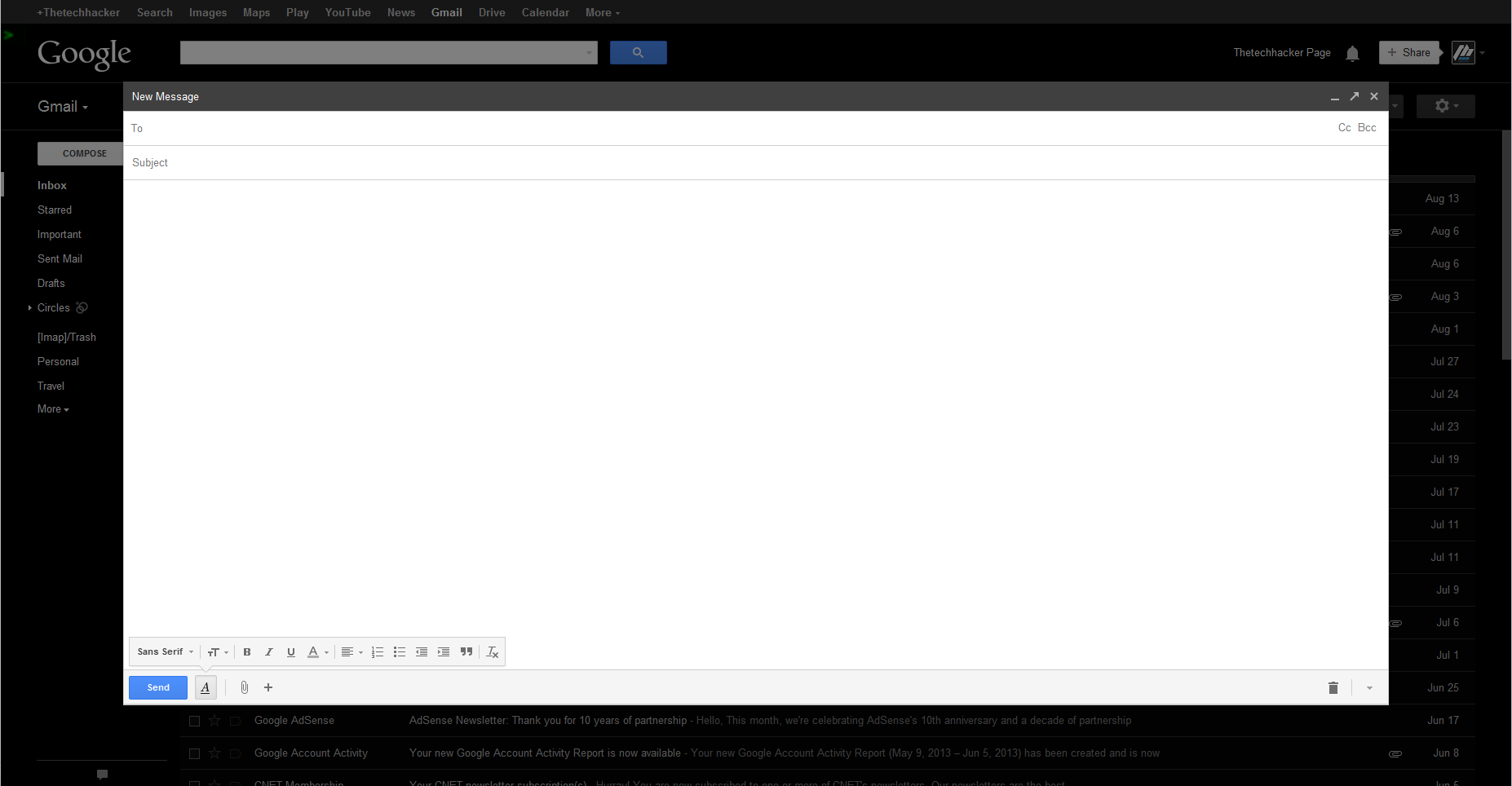
Task: Discard the draft with the trash icon
Action: pyautogui.click(x=1333, y=687)
